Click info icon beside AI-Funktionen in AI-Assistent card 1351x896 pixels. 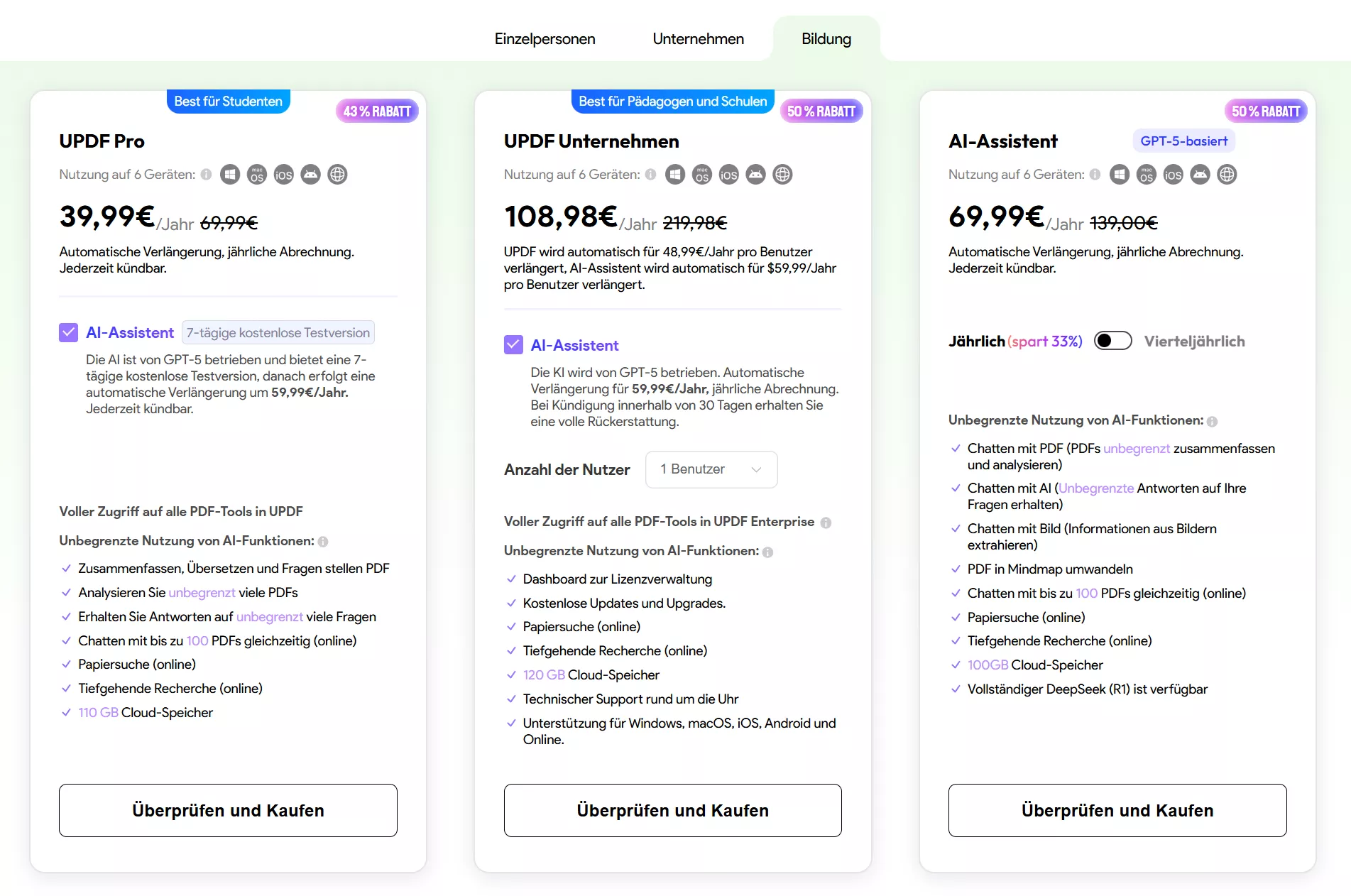click(1212, 421)
